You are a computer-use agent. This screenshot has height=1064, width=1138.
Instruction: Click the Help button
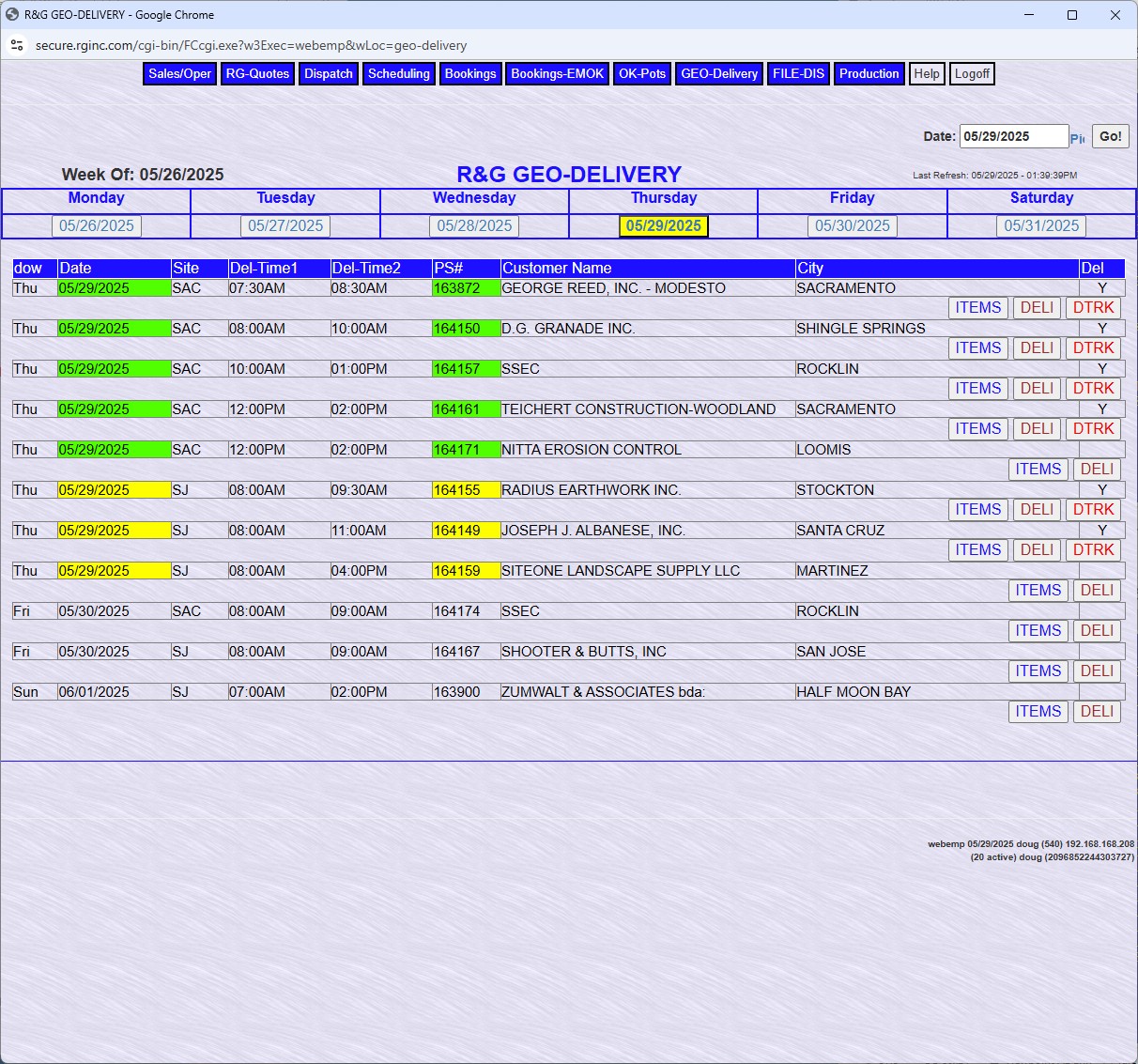click(927, 74)
